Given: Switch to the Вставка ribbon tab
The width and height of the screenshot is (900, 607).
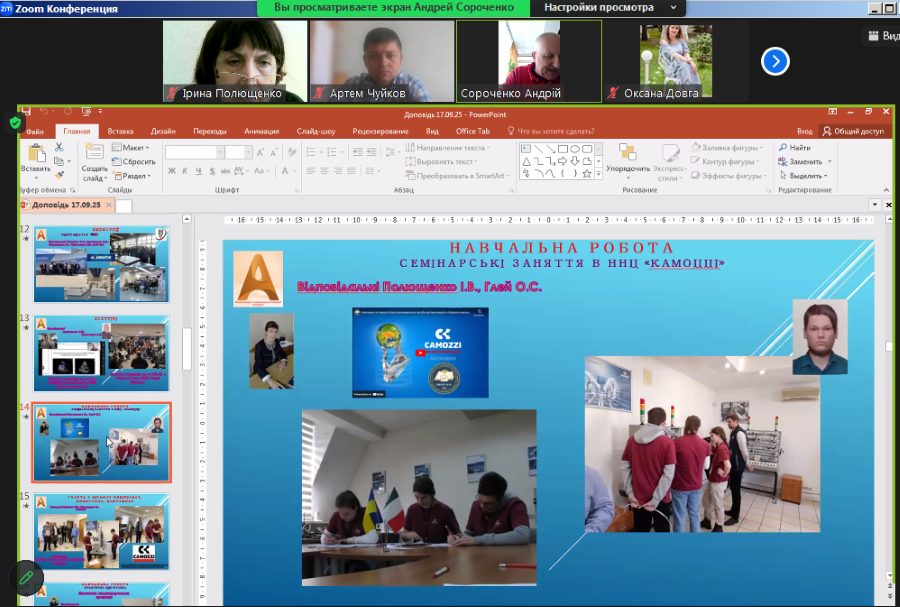Looking at the screenshot, I should [120, 131].
